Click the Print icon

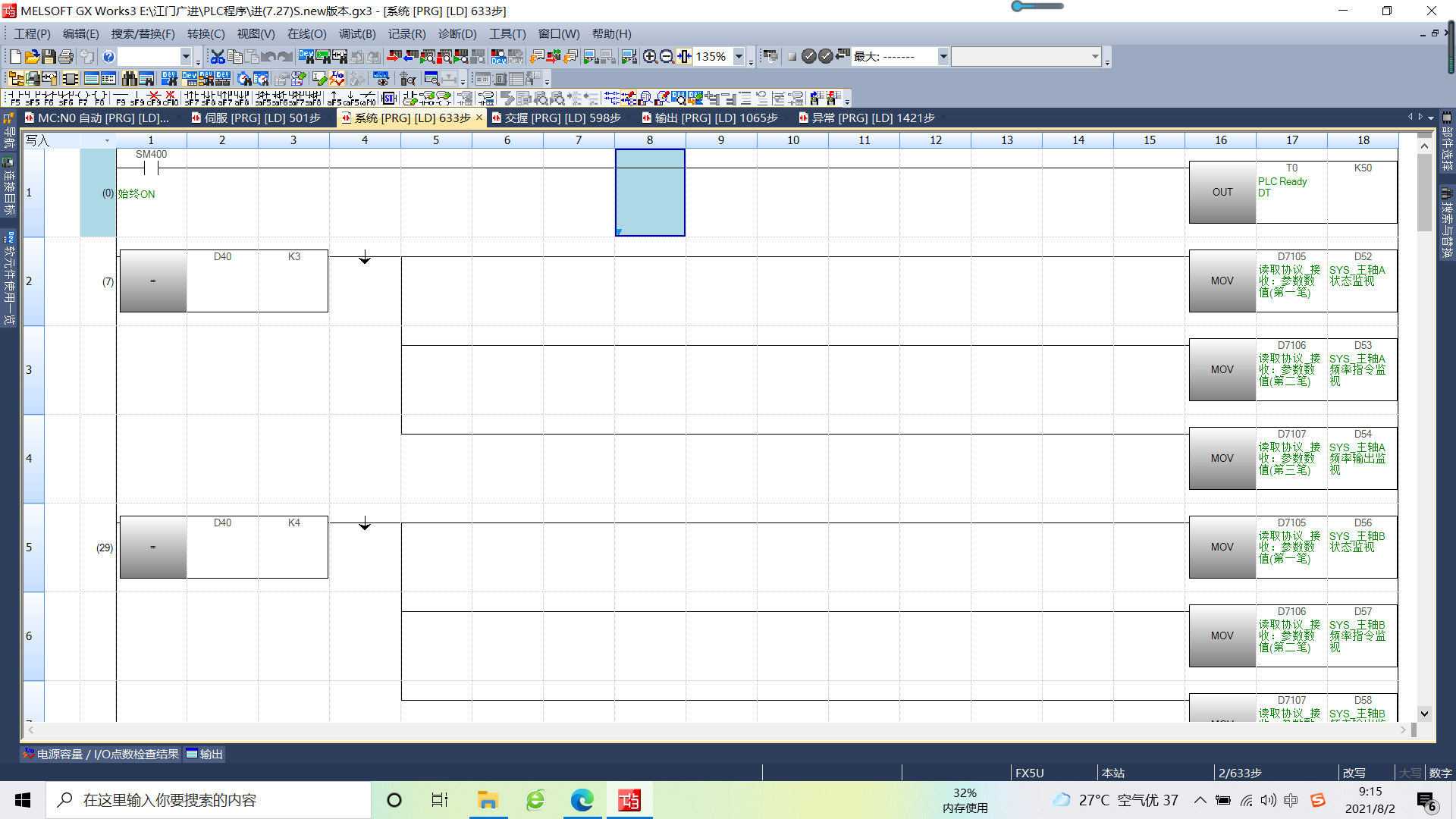point(66,57)
